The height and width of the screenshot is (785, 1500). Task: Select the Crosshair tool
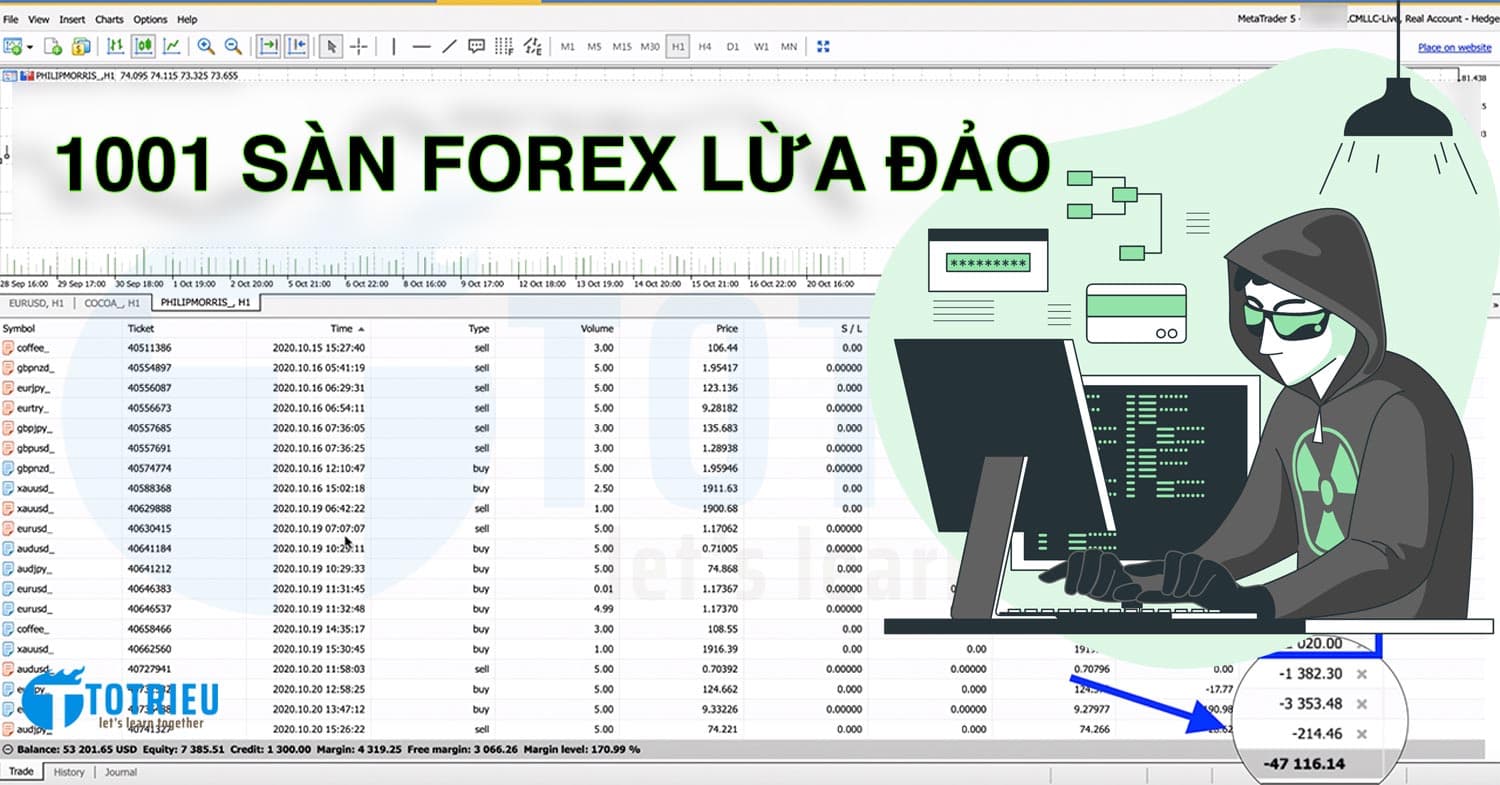[358, 46]
